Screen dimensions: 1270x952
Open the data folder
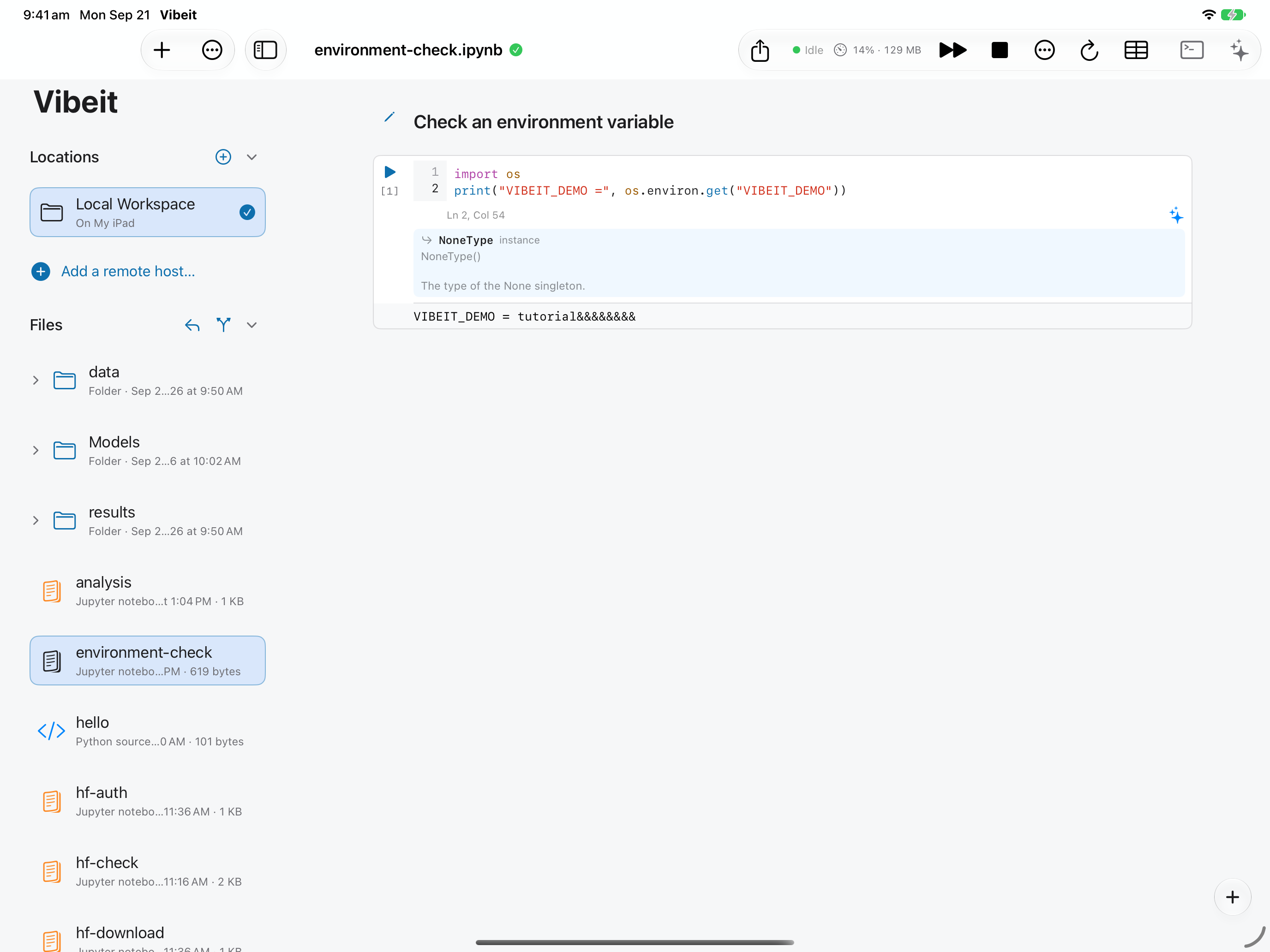click(148, 380)
